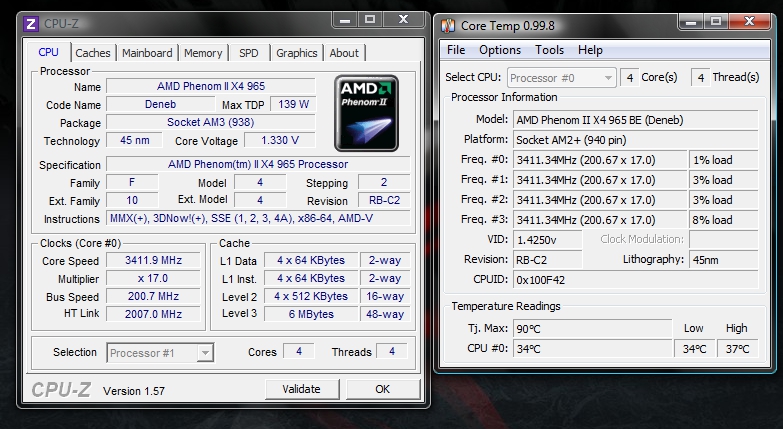Screen dimensions: 783x429
Task: Click the Level 3 48-way associativity value
Action: pos(385,314)
